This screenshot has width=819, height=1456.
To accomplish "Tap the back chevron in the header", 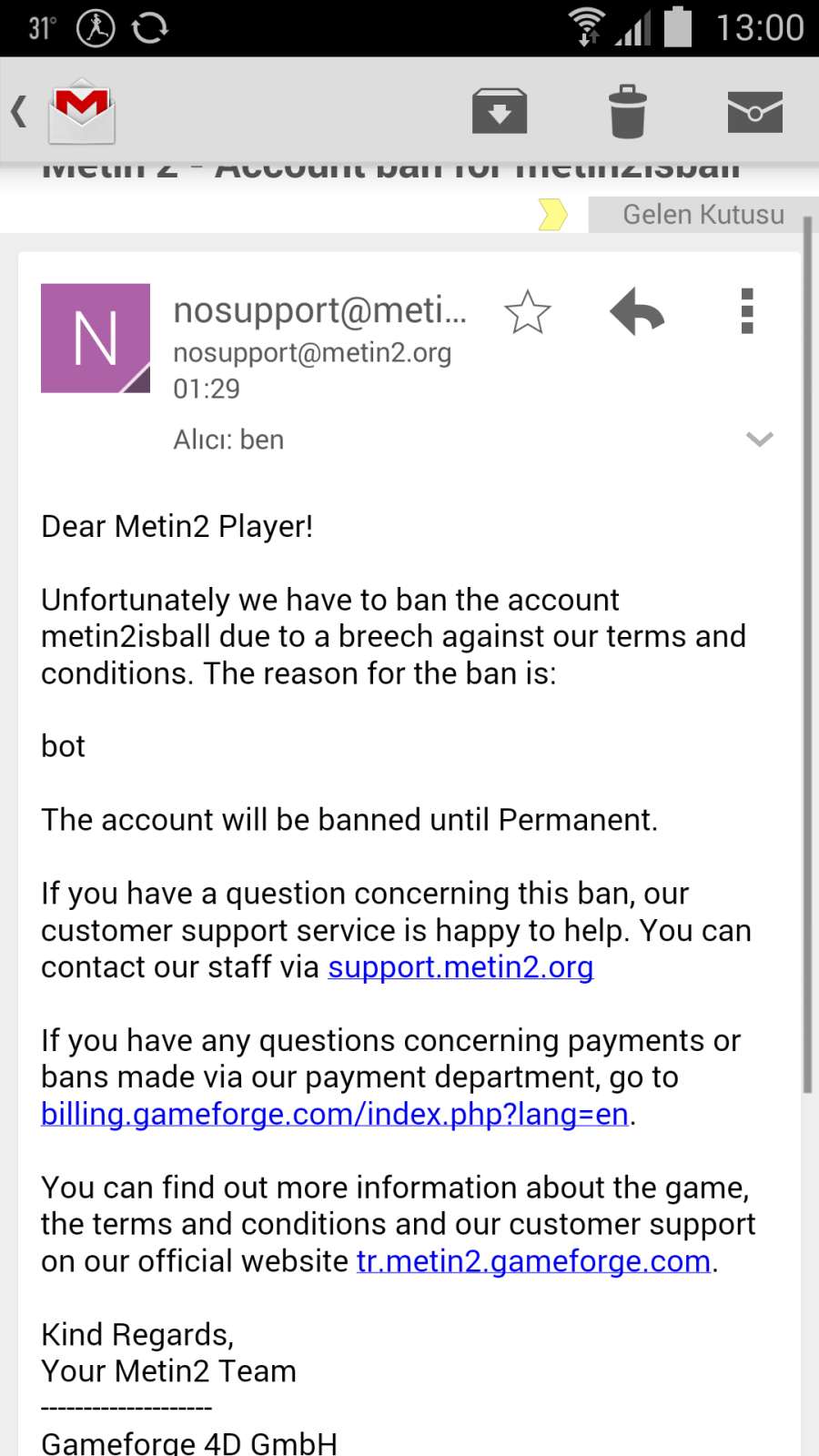I will coord(19,112).
